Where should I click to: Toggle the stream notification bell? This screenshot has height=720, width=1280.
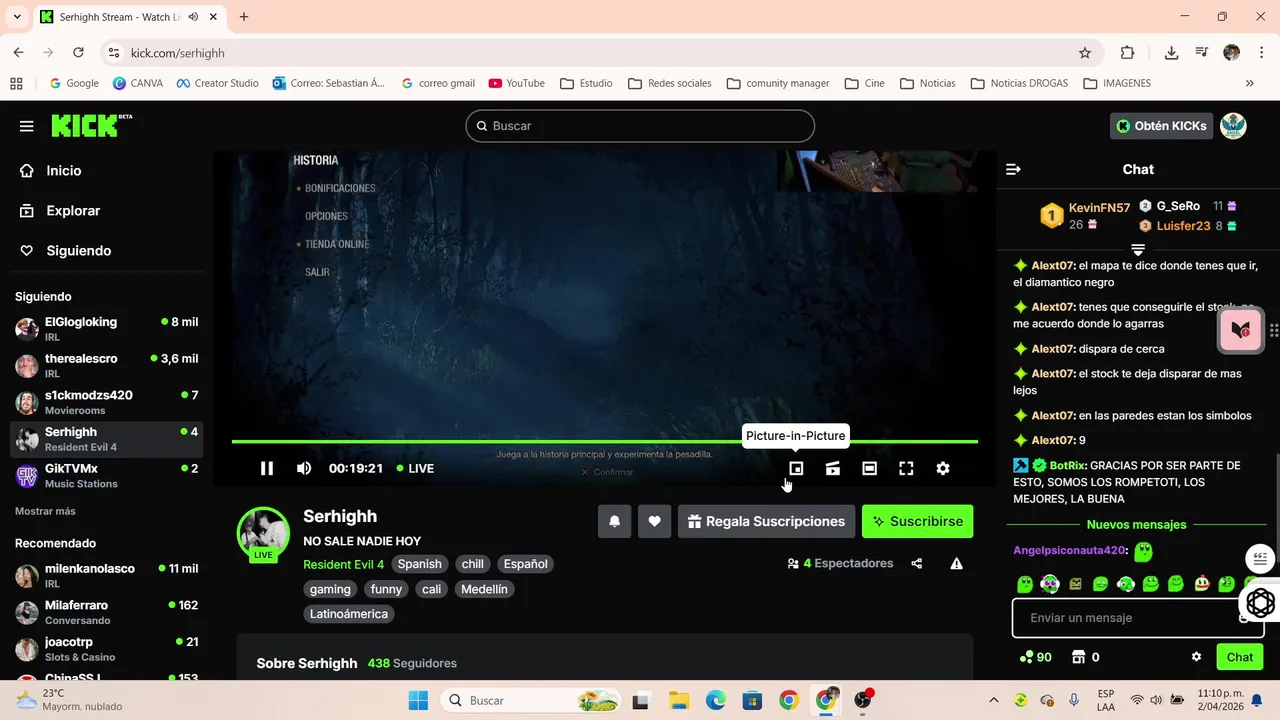(614, 521)
